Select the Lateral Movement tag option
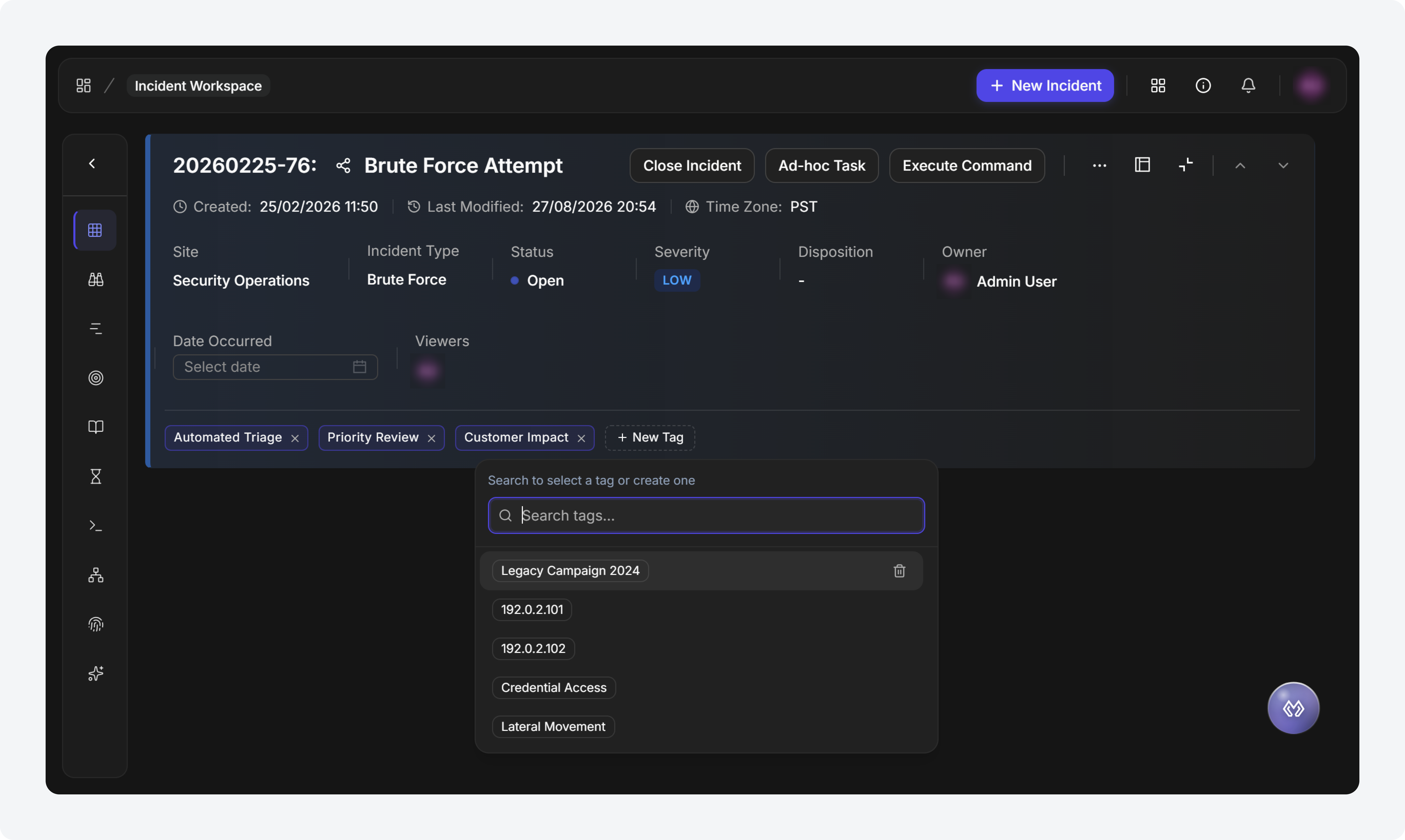This screenshot has width=1405, height=840. pos(553,727)
